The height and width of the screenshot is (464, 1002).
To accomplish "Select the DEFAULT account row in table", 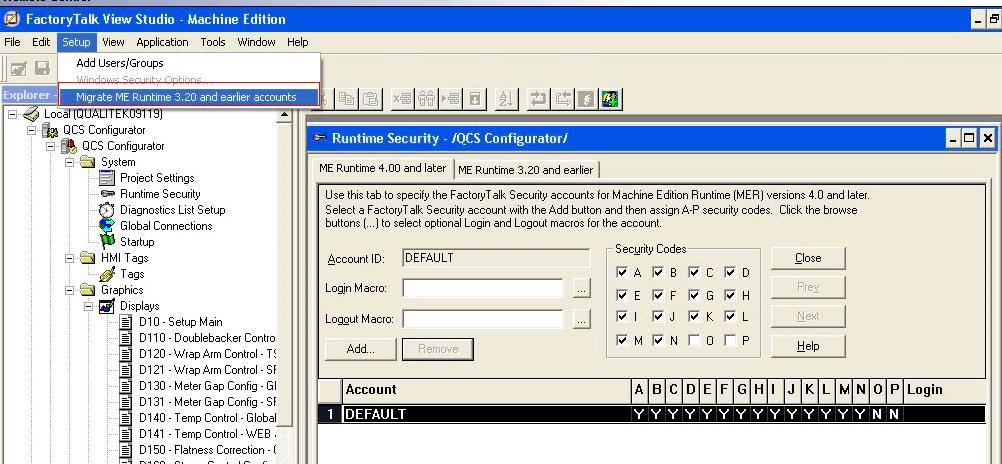I will (652, 414).
